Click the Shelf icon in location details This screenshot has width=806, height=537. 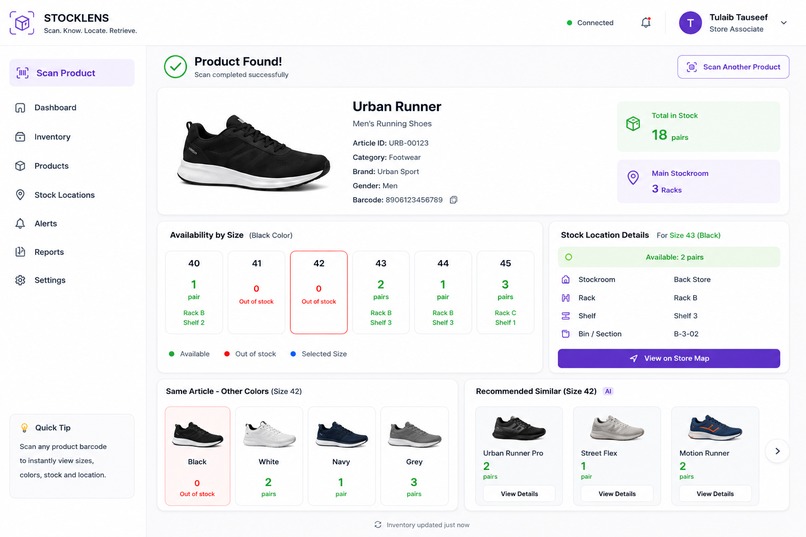(565, 316)
